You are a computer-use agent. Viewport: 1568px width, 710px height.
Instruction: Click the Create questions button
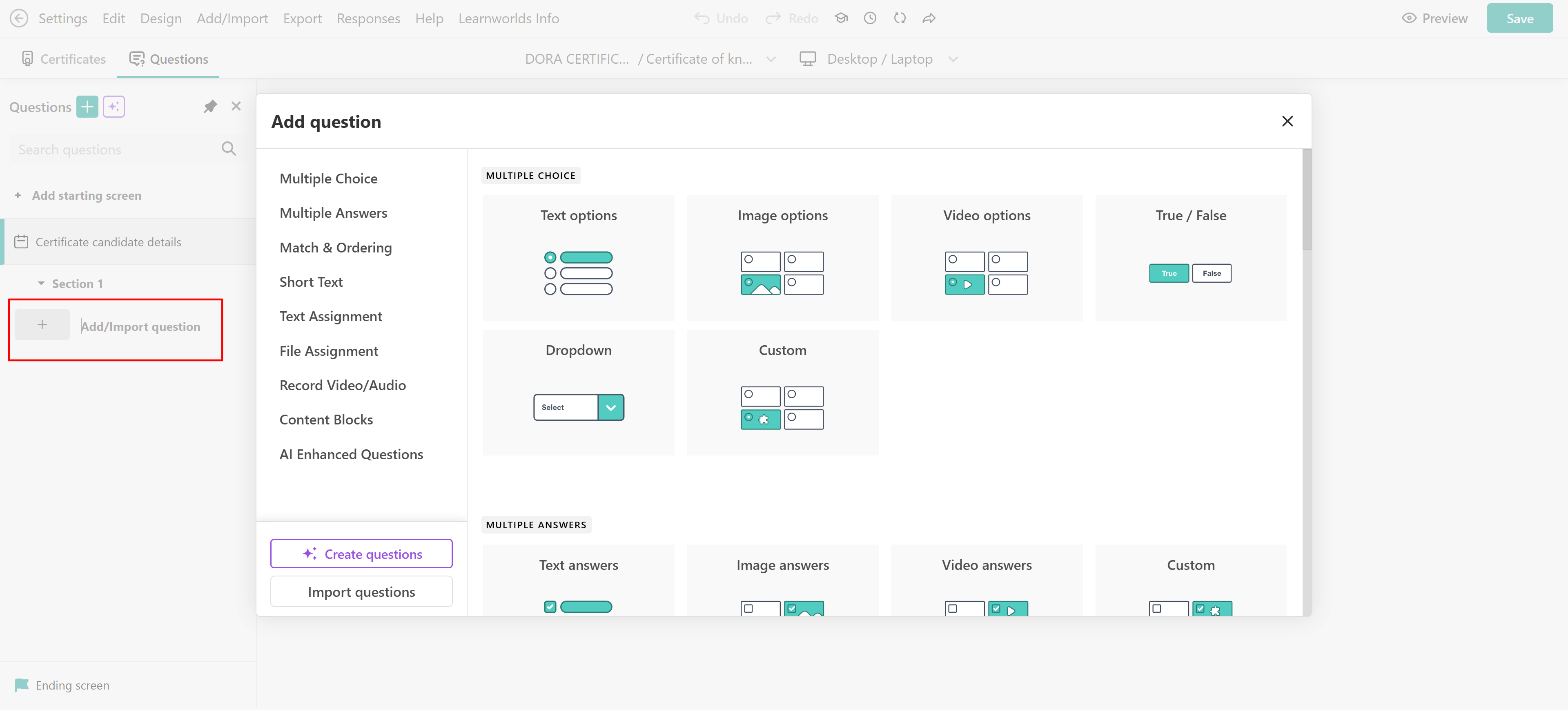click(361, 554)
